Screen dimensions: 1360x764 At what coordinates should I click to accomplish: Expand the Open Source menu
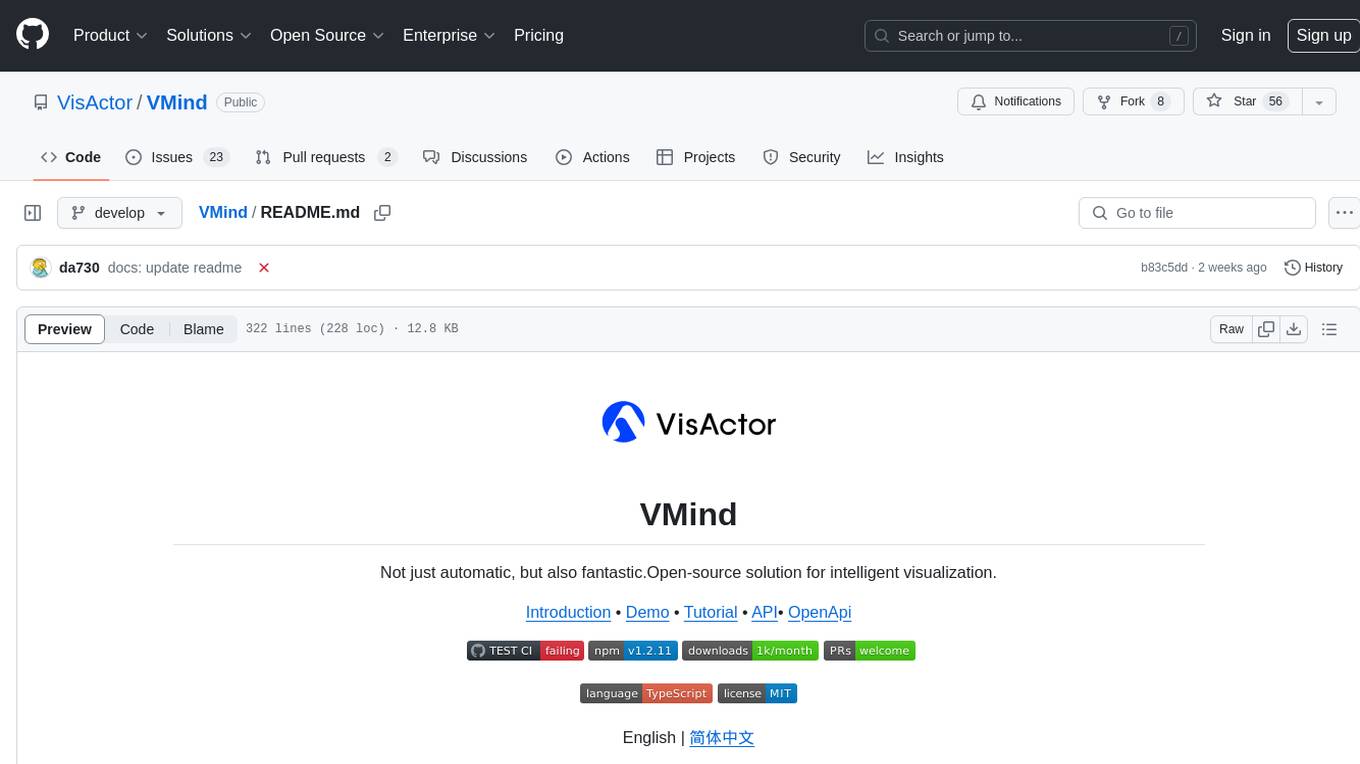327,35
